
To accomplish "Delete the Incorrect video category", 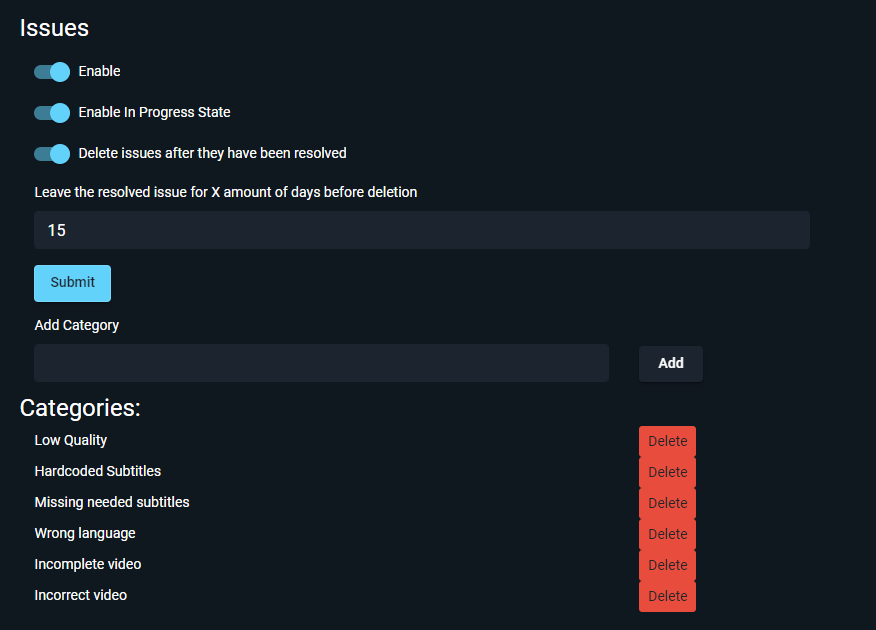I will 667,595.
